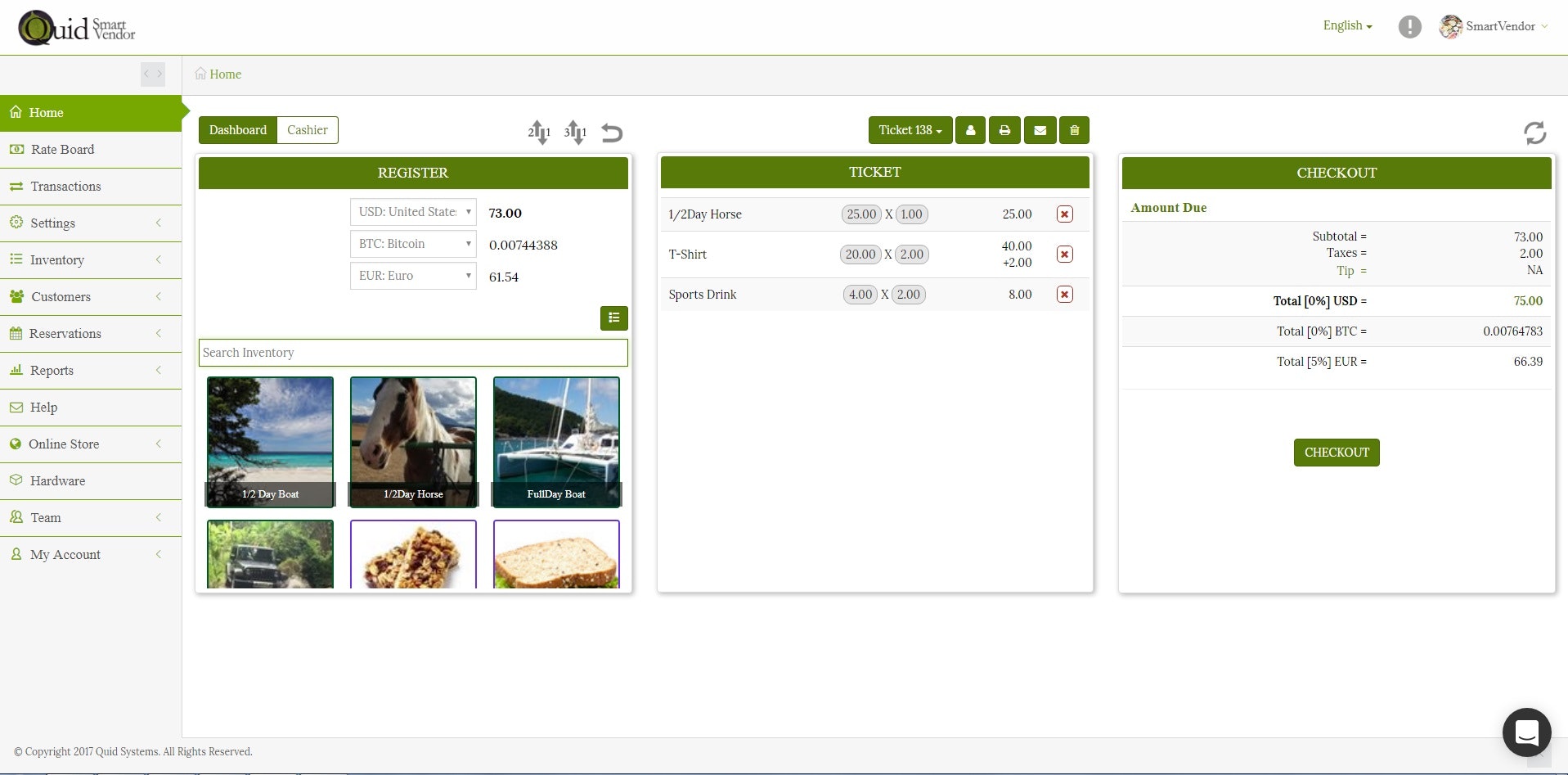The image size is (1568, 775).
Task: Click the Home breadcrumb link
Action: (x=225, y=74)
